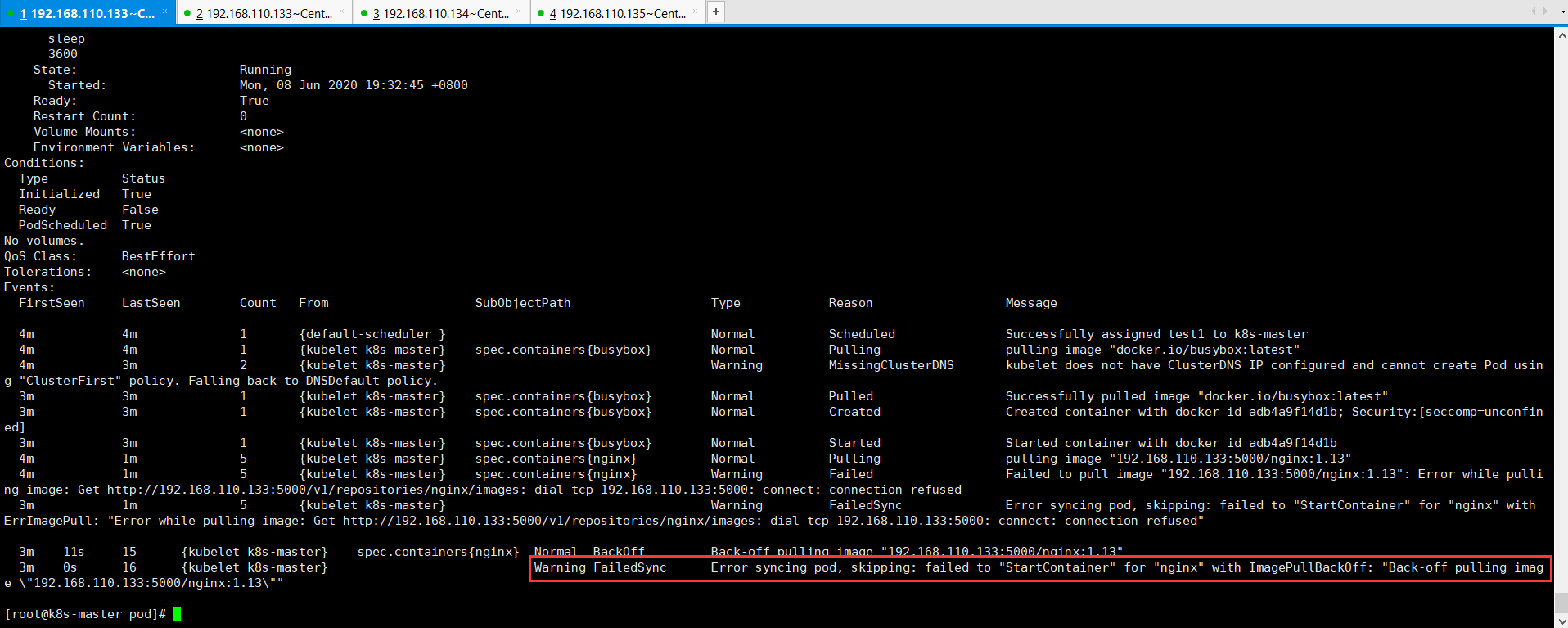Click the "Restart Count:" label
1568x628 pixels.
click(x=84, y=116)
